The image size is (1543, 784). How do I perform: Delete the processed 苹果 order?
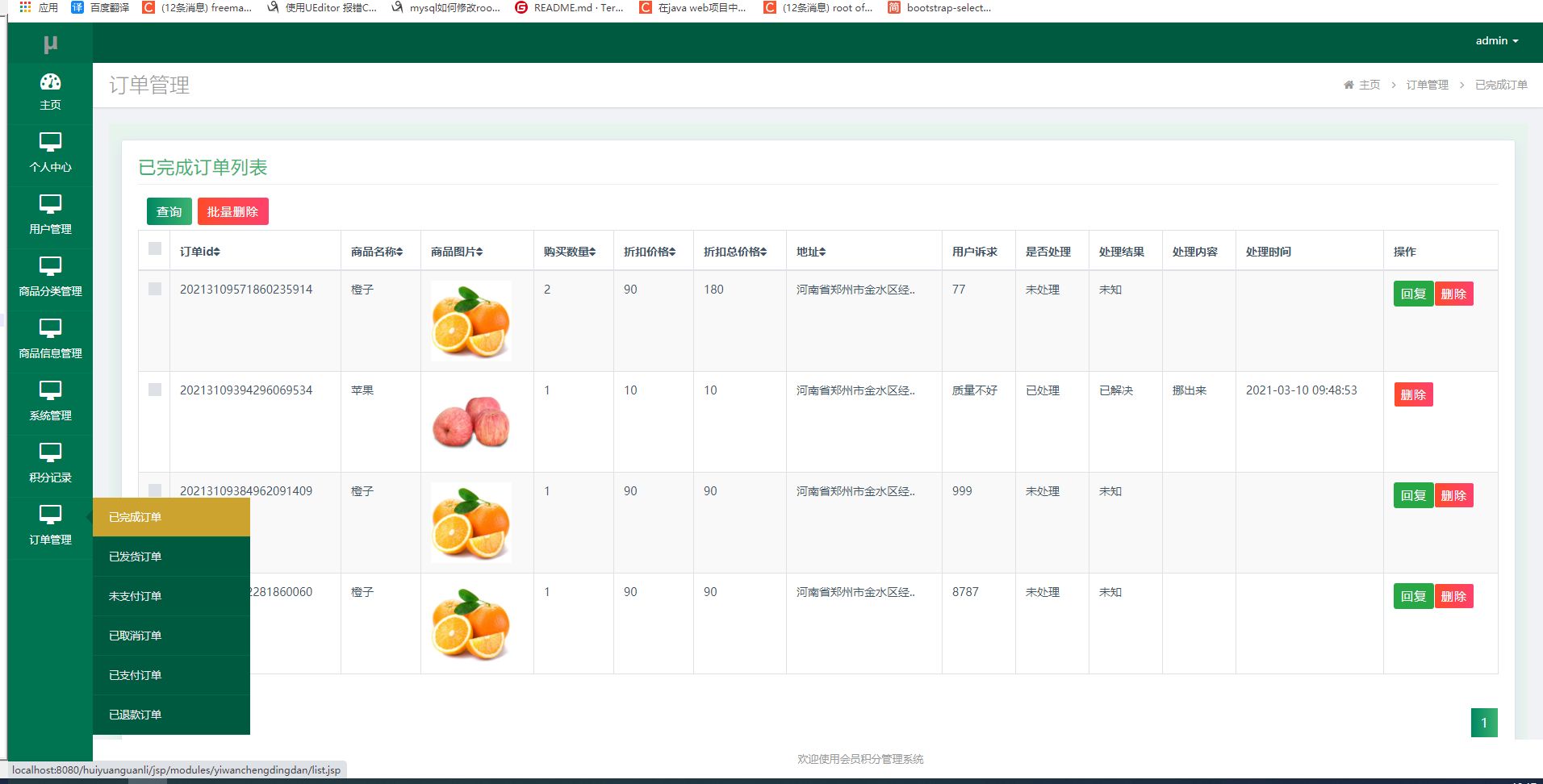[1413, 394]
